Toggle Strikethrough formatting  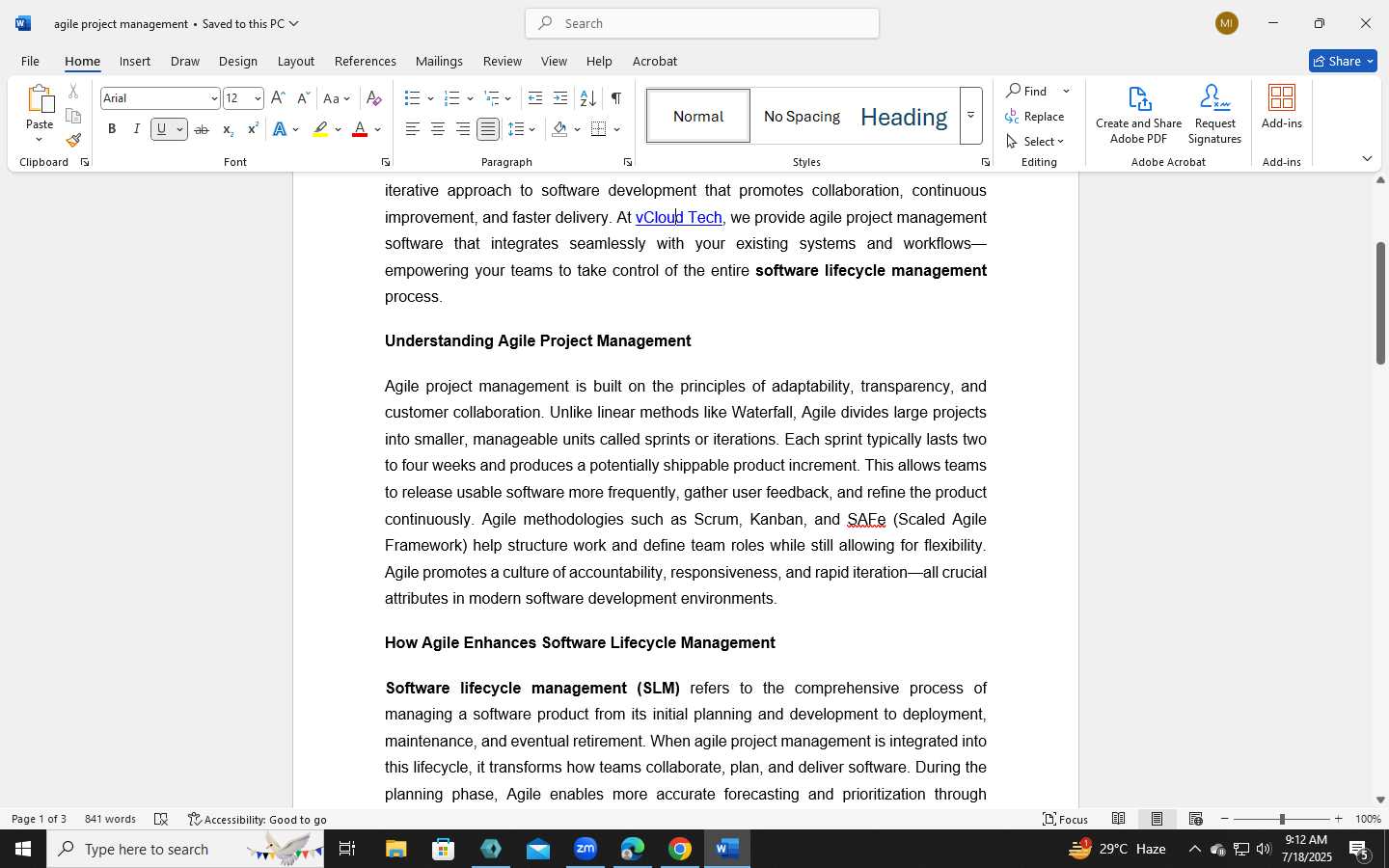point(202,129)
